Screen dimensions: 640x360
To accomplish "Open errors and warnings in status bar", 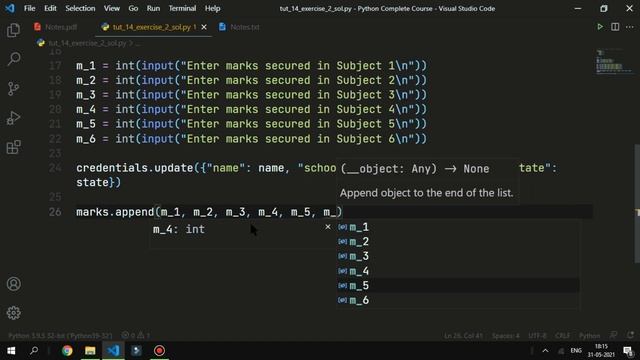I will 136,336.
